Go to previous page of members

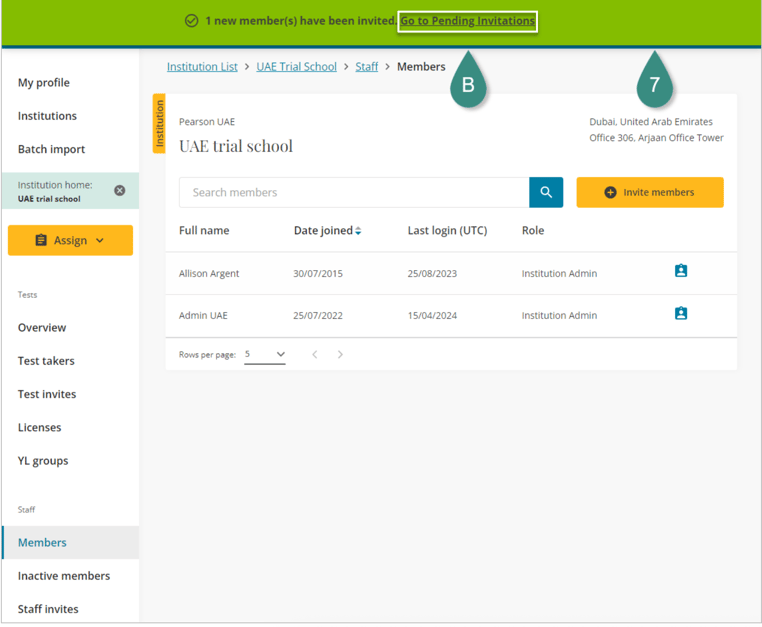[315, 355]
